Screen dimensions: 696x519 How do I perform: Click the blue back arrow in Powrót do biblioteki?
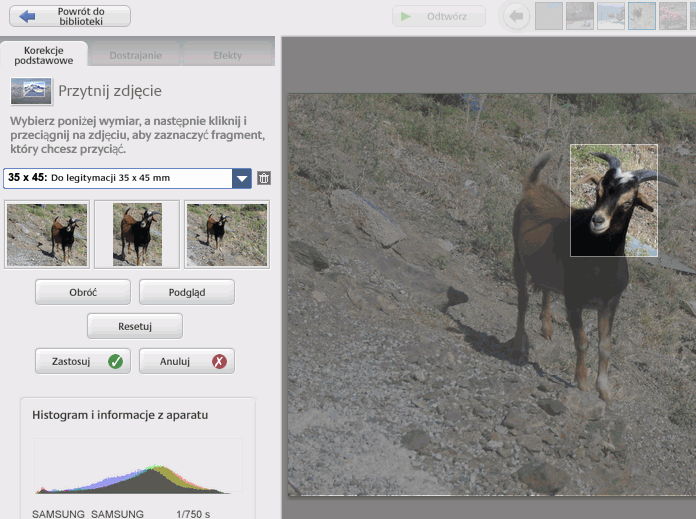(27, 16)
